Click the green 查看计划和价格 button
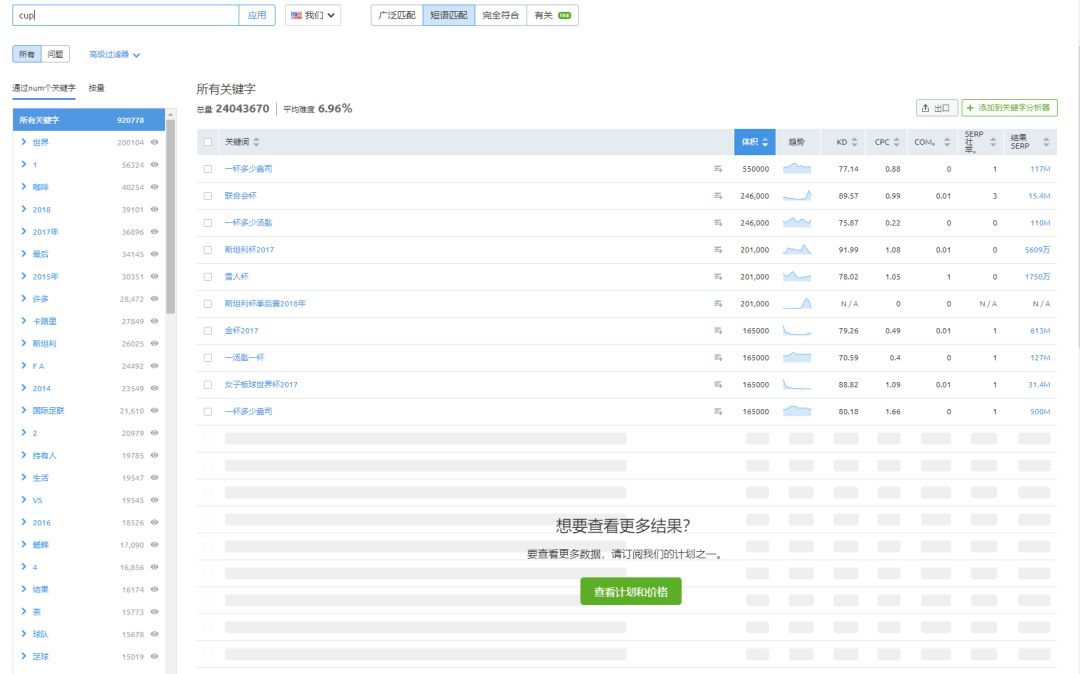The image size is (1080, 674). [x=631, y=592]
